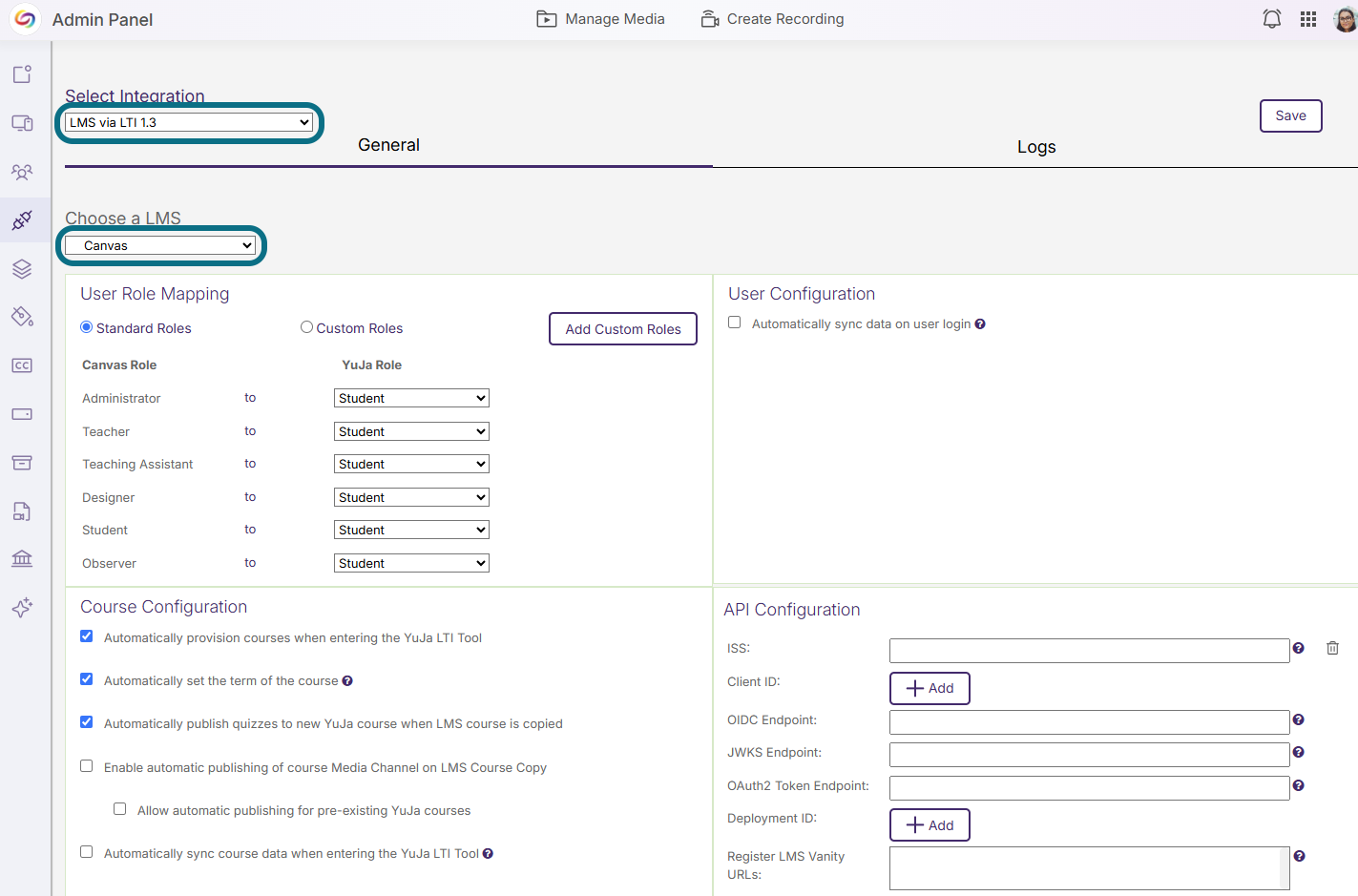Open YuJa role dropdown for Administrator
1358x896 pixels.
click(411, 398)
